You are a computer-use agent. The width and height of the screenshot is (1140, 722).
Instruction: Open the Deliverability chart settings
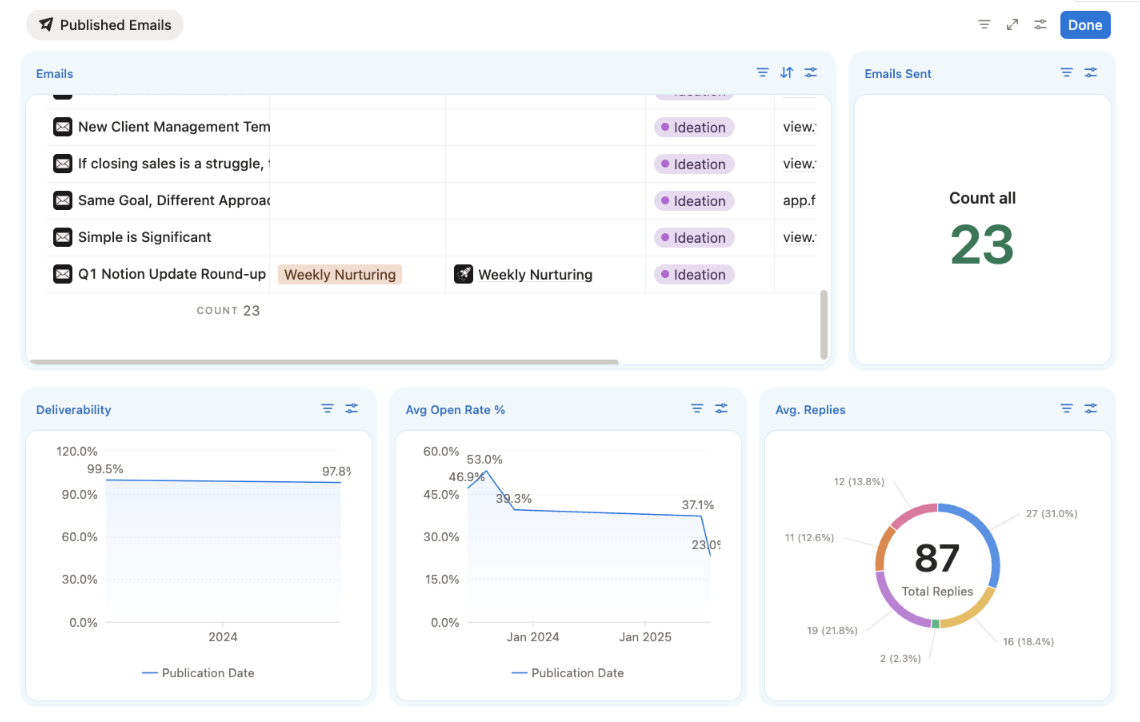[351, 408]
